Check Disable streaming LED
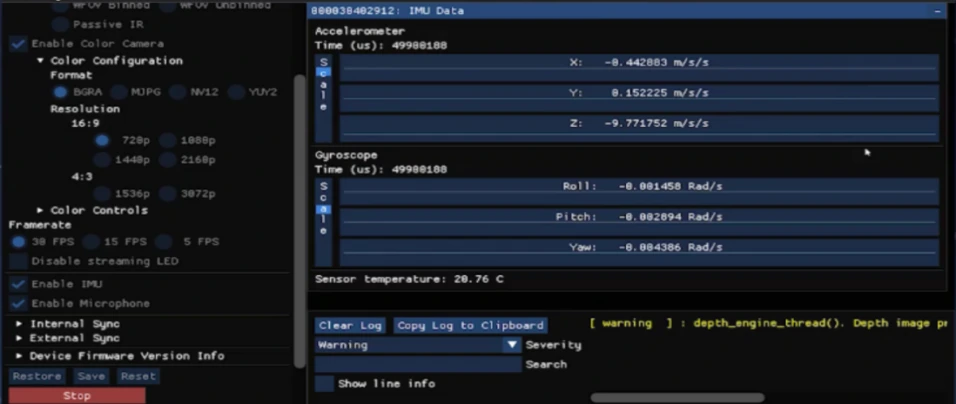This screenshot has height=404, width=956. (19, 261)
